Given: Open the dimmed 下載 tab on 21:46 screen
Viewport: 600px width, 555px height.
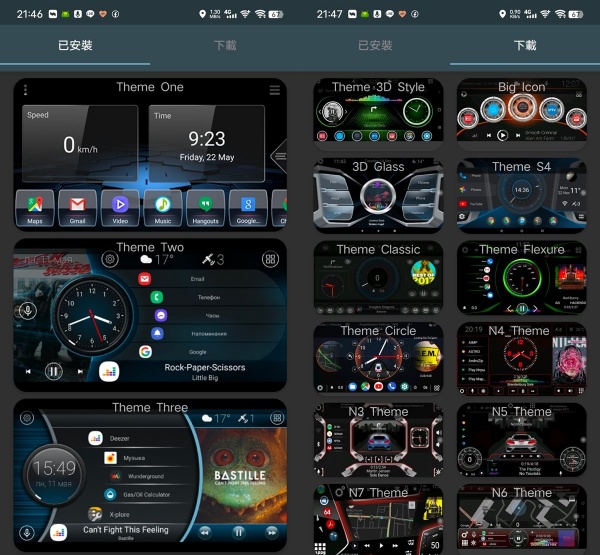Looking at the screenshot, I should [x=225, y=45].
